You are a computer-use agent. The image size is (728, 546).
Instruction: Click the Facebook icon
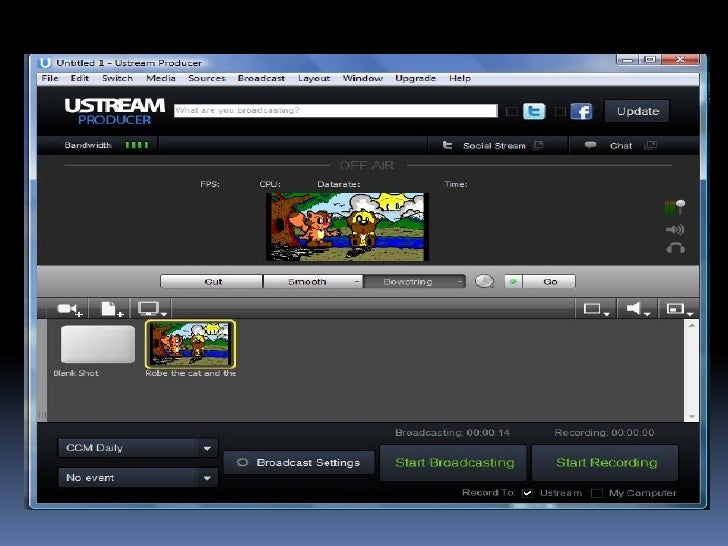tap(581, 111)
